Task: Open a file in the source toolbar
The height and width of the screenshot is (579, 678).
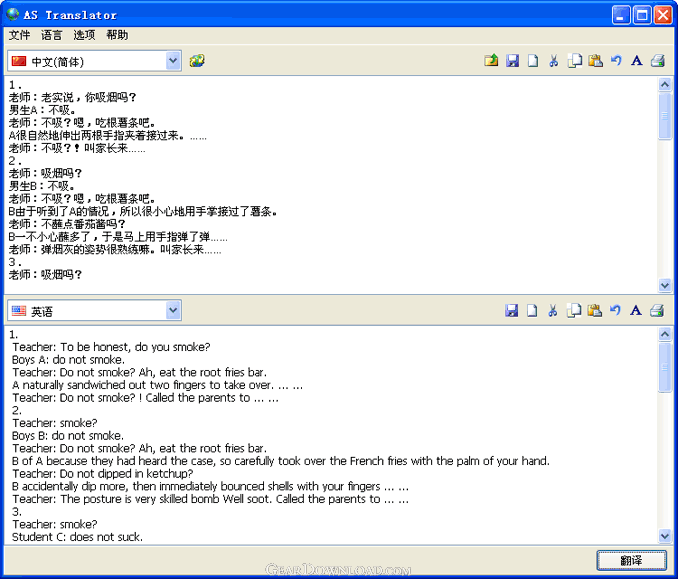Action: click(x=491, y=61)
